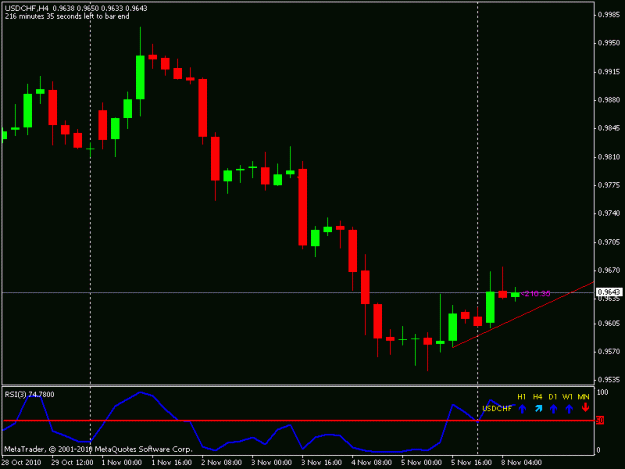This screenshot has height=469, width=625.
Task: Click the 3 Nov 16:00 time axis label
Action: (x=322, y=462)
